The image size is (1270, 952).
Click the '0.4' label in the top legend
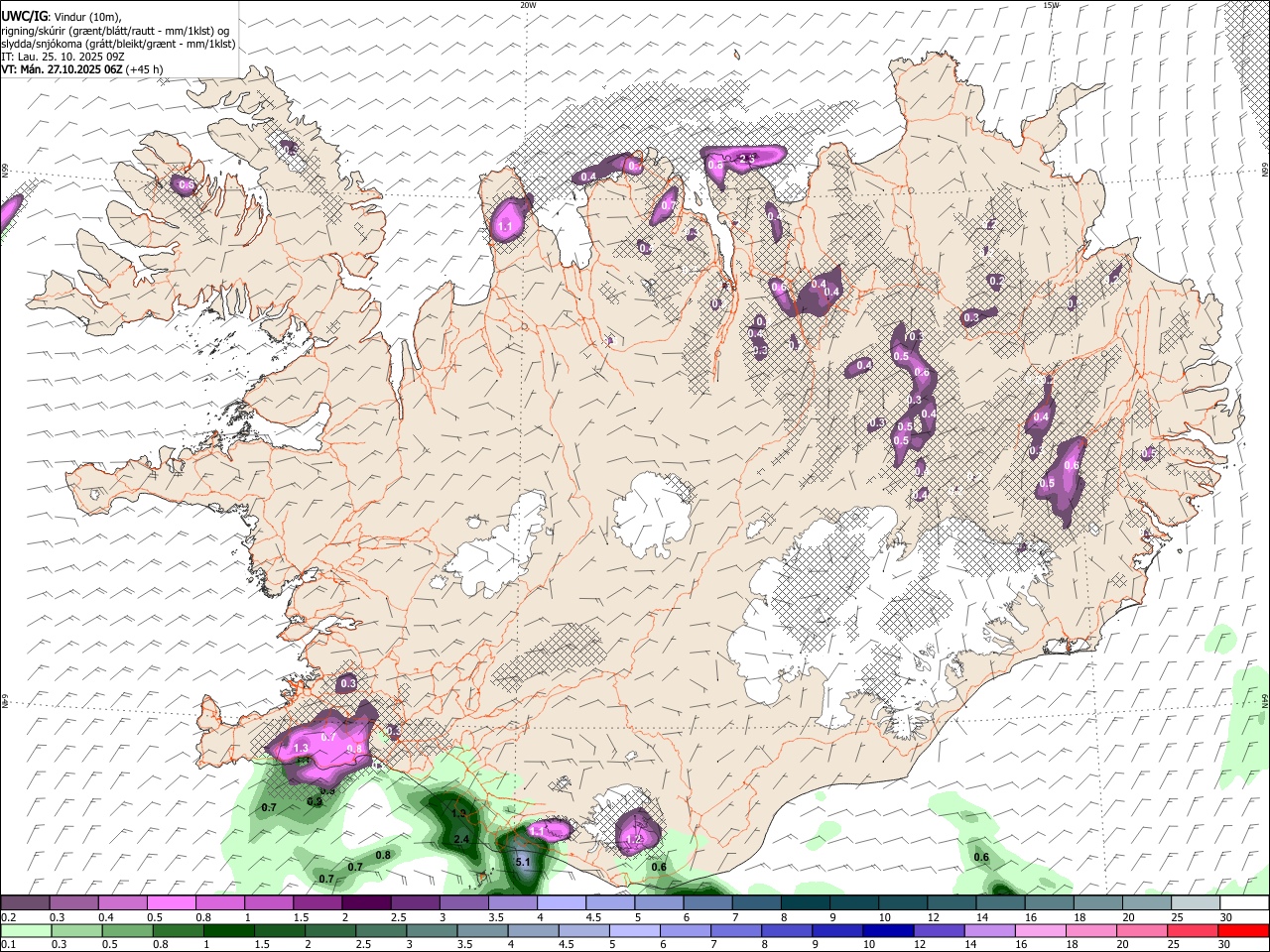(x=105, y=917)
